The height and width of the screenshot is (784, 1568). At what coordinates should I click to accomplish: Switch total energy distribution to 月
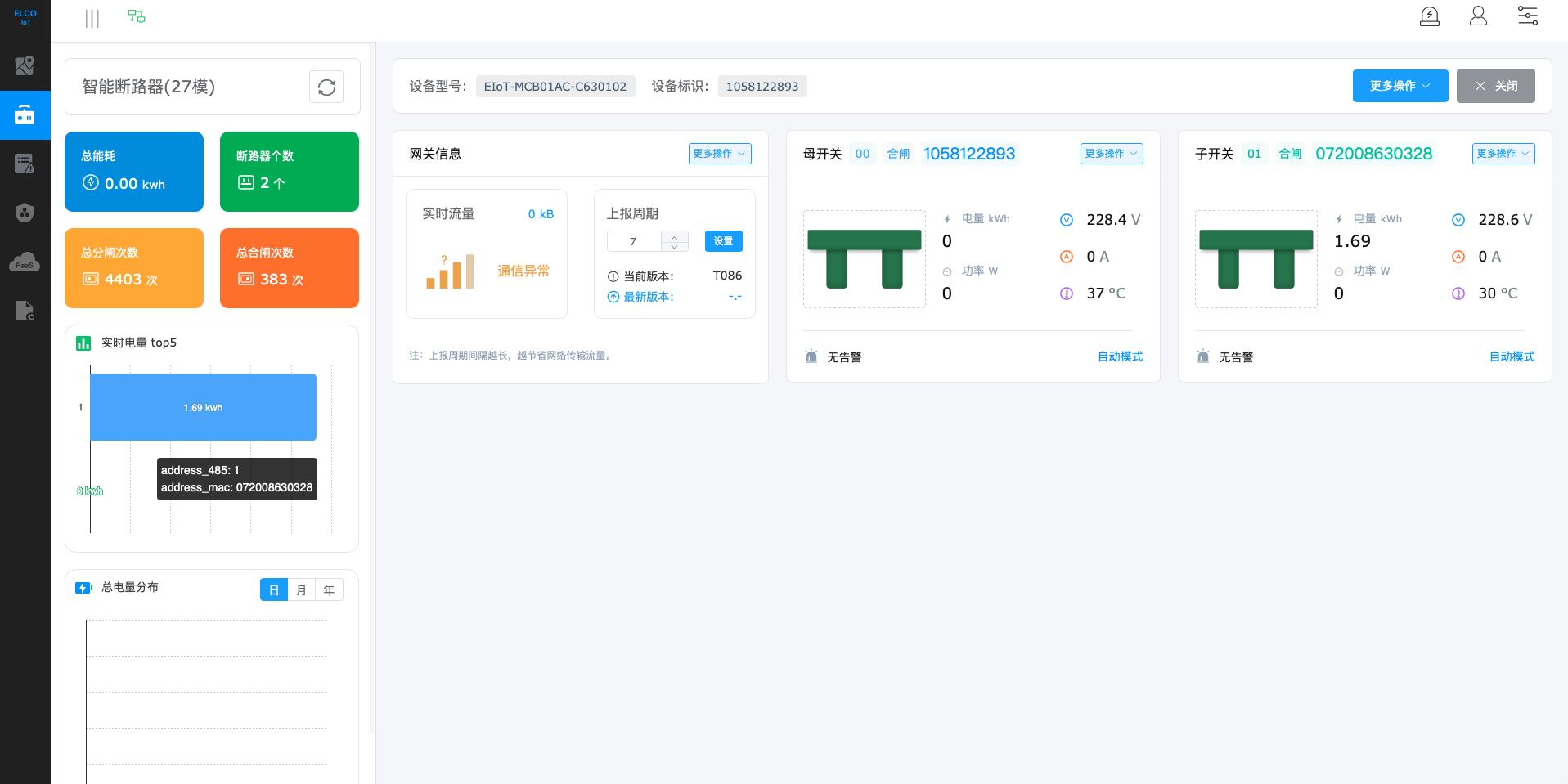coord(301,590)
